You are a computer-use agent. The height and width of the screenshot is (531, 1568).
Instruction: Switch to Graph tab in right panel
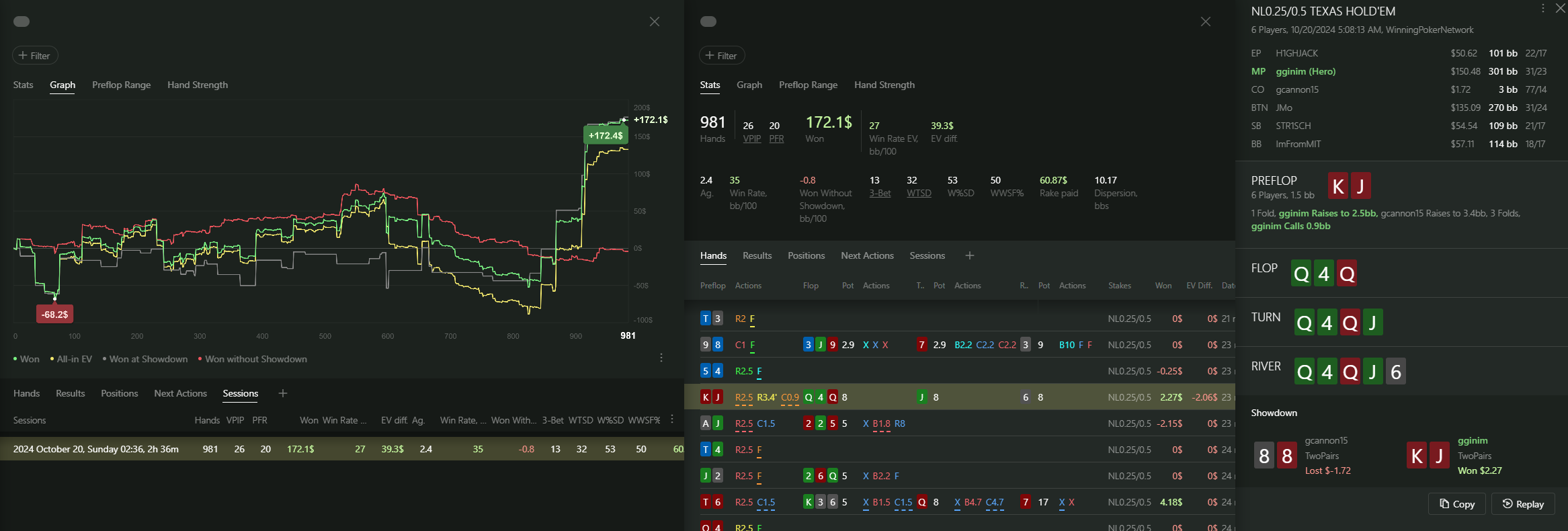[x=749, y=85]
